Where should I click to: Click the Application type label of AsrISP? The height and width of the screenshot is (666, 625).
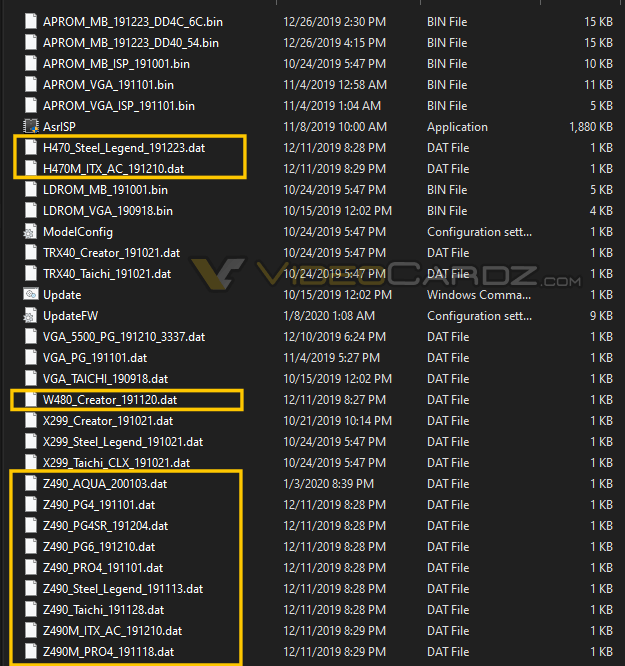(x=457, y=127)
